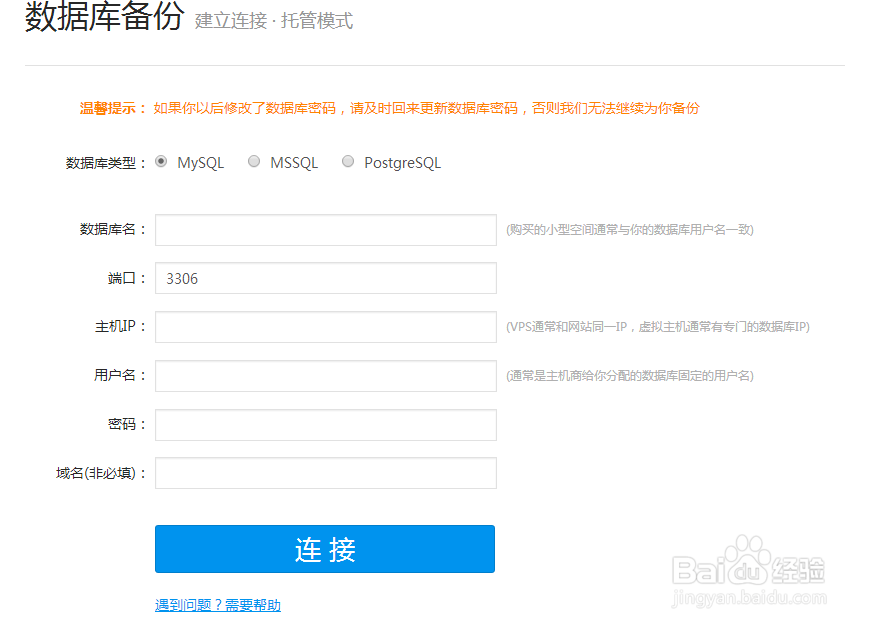Click the 域名(非必填) optional input field
Image resolution: width=877 pixels, height=629 pixels.
click(x=325, y=472)
